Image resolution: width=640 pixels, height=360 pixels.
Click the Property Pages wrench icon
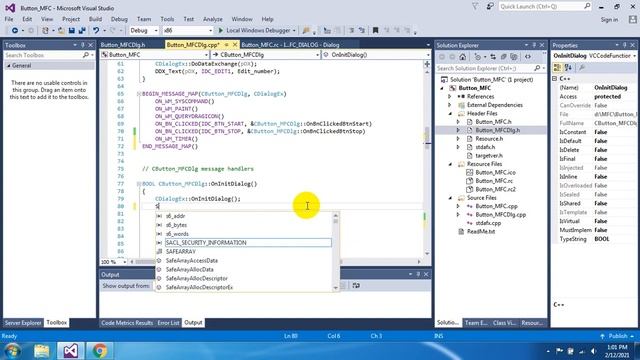[x=582, y=68]
